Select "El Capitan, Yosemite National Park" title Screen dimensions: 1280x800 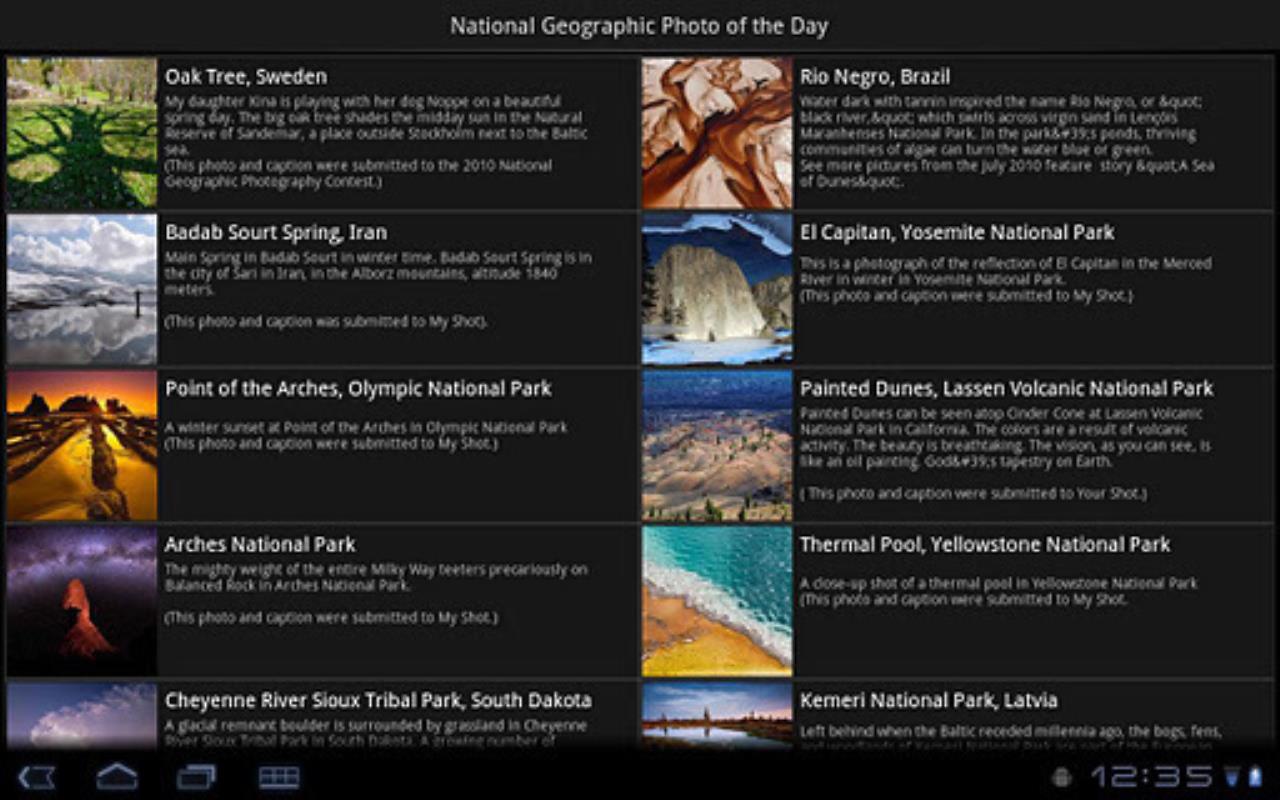(x=957, y=232)
